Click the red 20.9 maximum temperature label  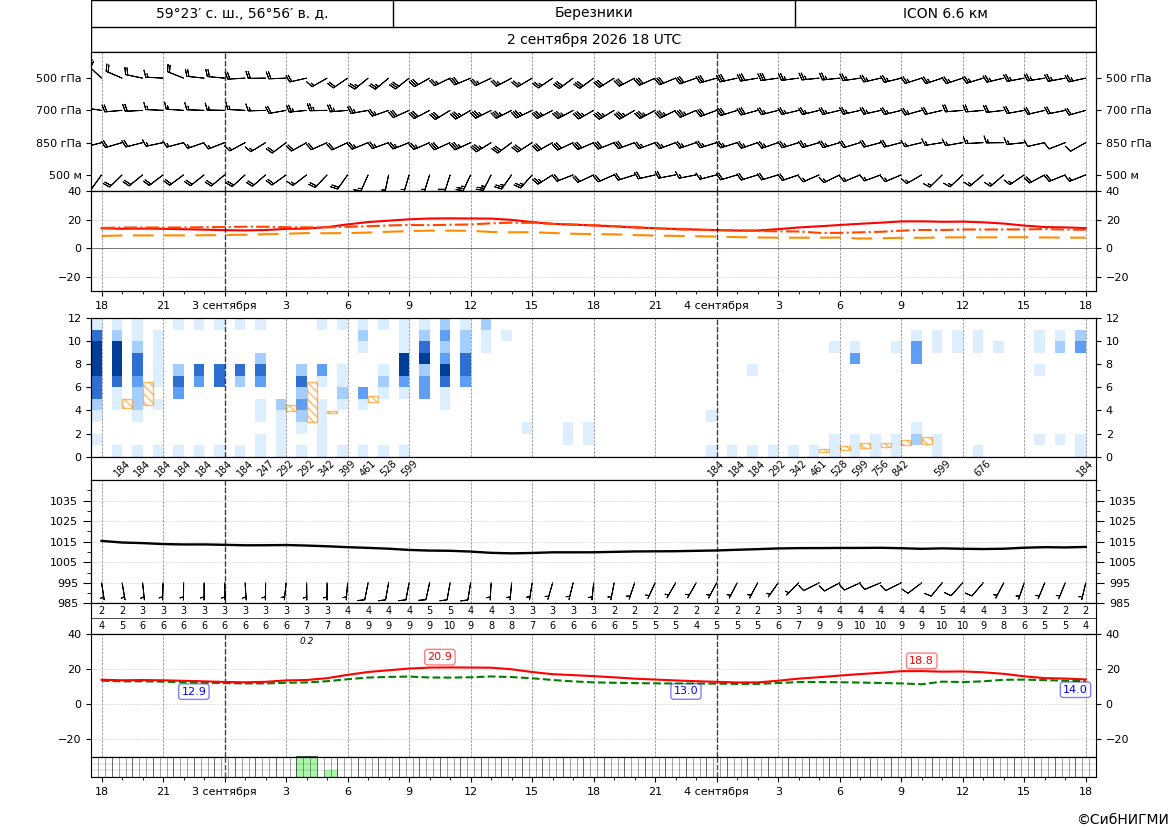tap(439, 656)
